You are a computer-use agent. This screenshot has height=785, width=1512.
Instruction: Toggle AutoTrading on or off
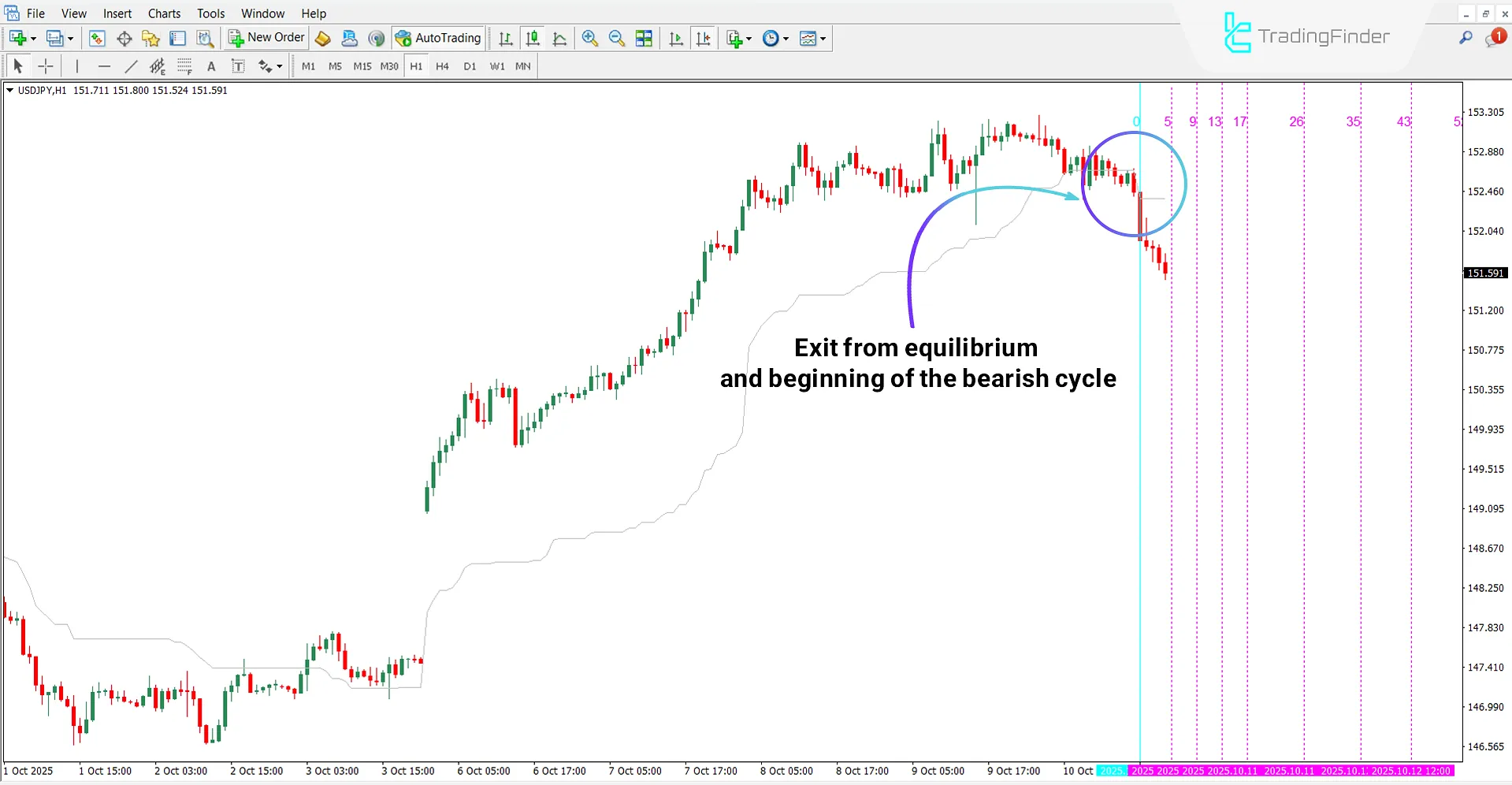pyautogui.click(x=438, y=38)
